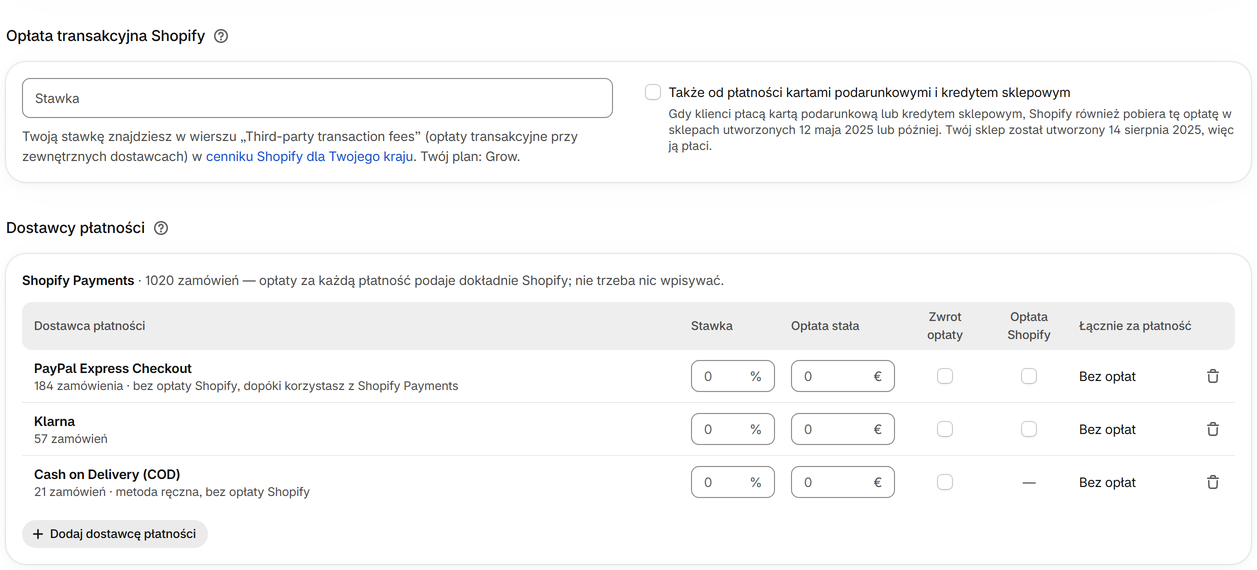Viewport: 1257px width, 570px height.
Task: Tick Zwrot opłaty for Klarna
Action: [945, 429]
